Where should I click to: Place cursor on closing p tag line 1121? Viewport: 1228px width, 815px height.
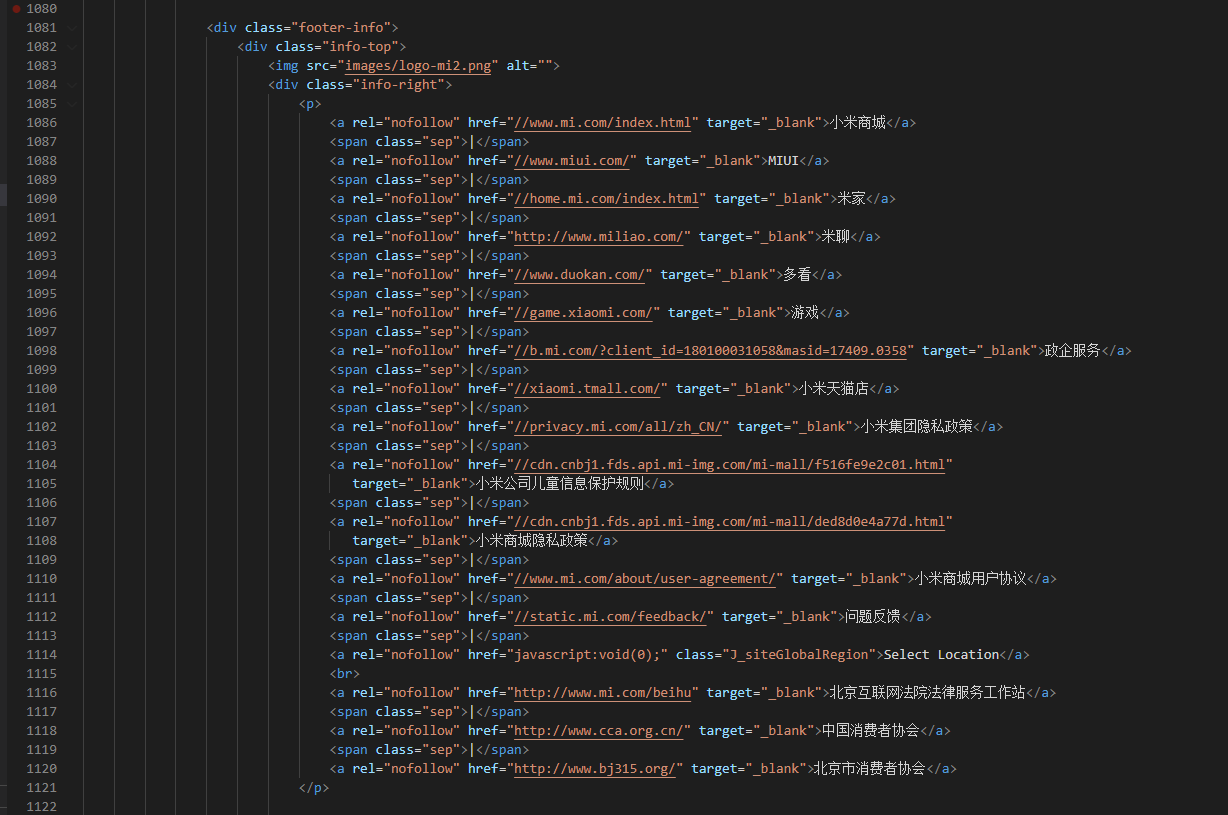tap(314, 787)
